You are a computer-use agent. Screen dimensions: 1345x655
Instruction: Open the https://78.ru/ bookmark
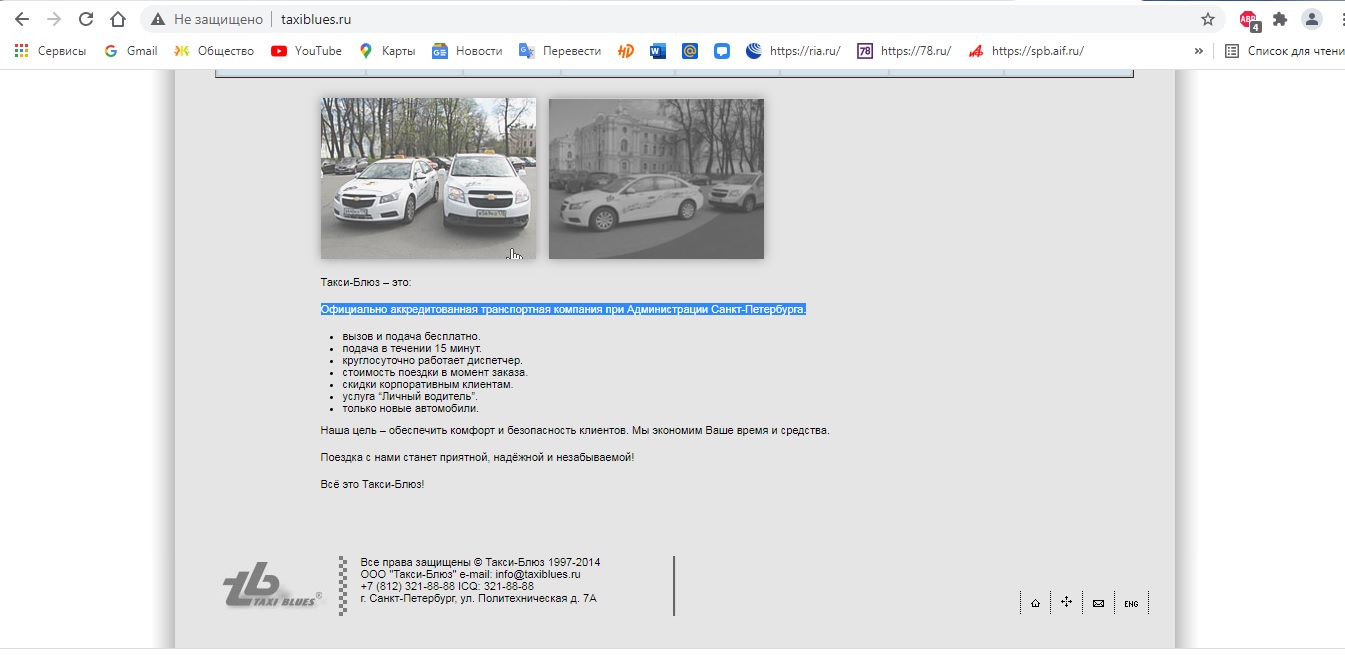click(x=904, y=51)
